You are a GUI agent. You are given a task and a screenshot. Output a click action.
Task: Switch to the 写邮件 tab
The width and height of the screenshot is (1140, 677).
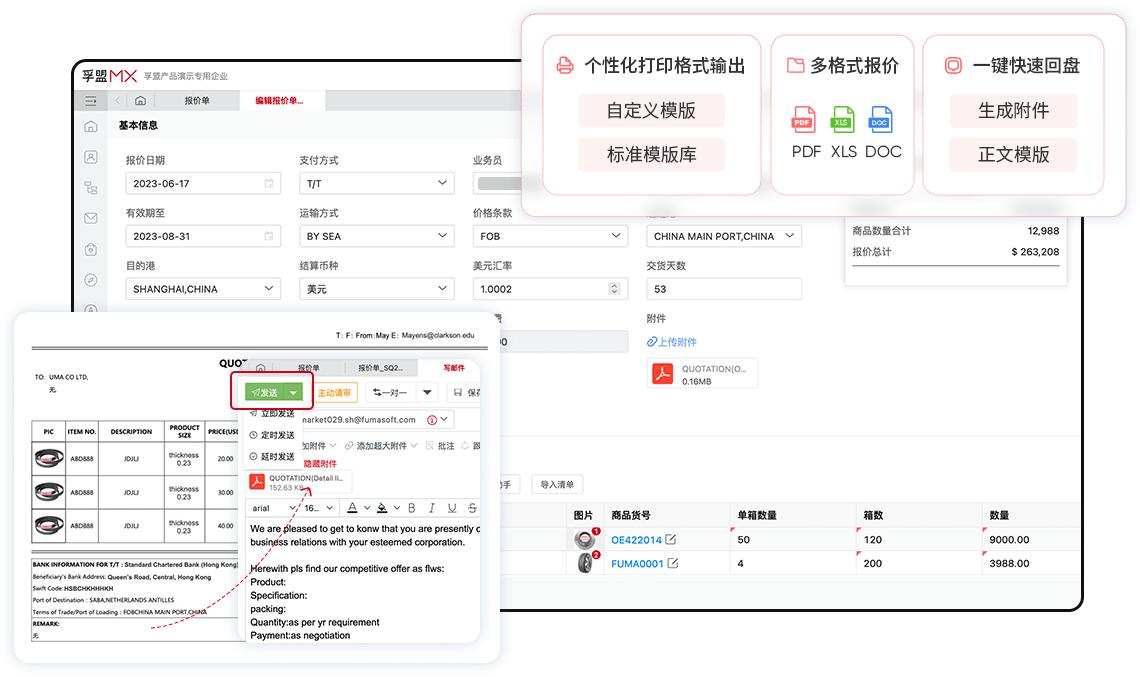(x=455, y=368)
